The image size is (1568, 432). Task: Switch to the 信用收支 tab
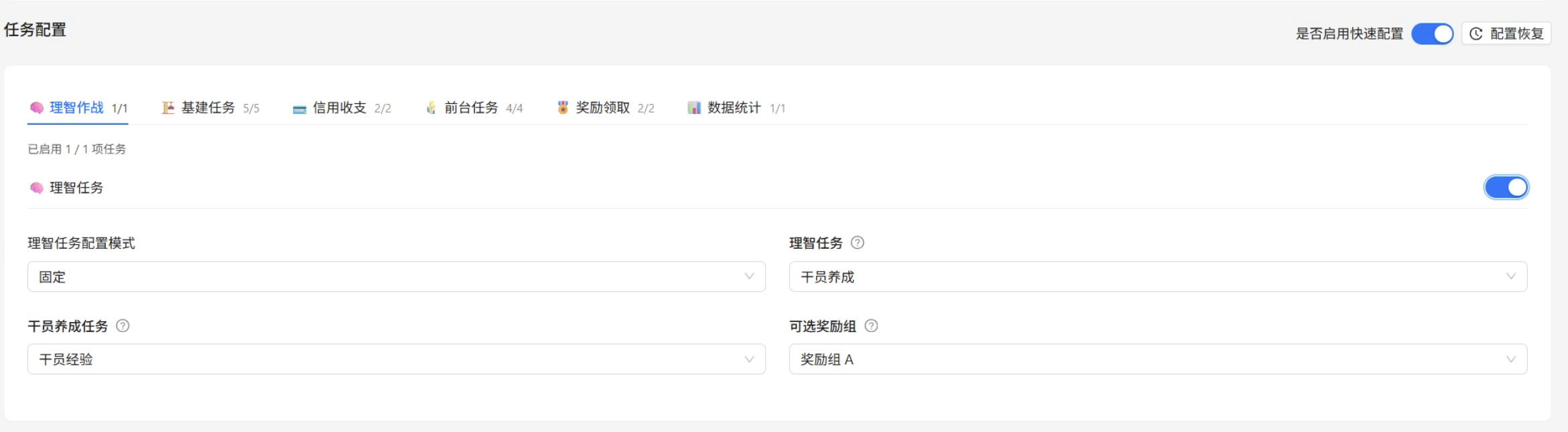tap(342, 108)
